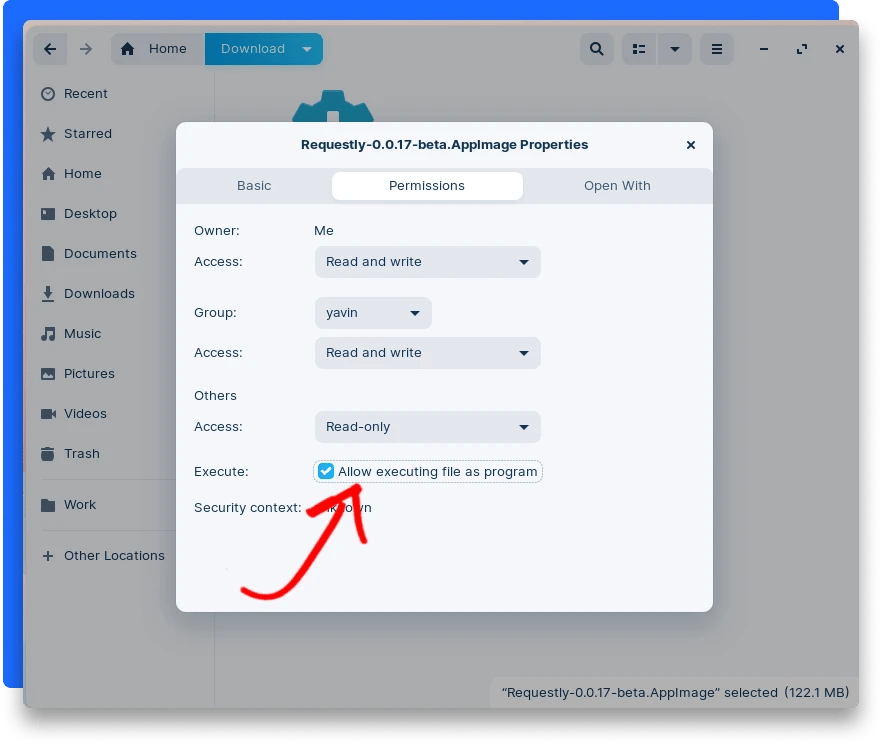Screen dimensions: 882x745
Task: Switch to the Basic tab
Action: (x=254, y=186)
